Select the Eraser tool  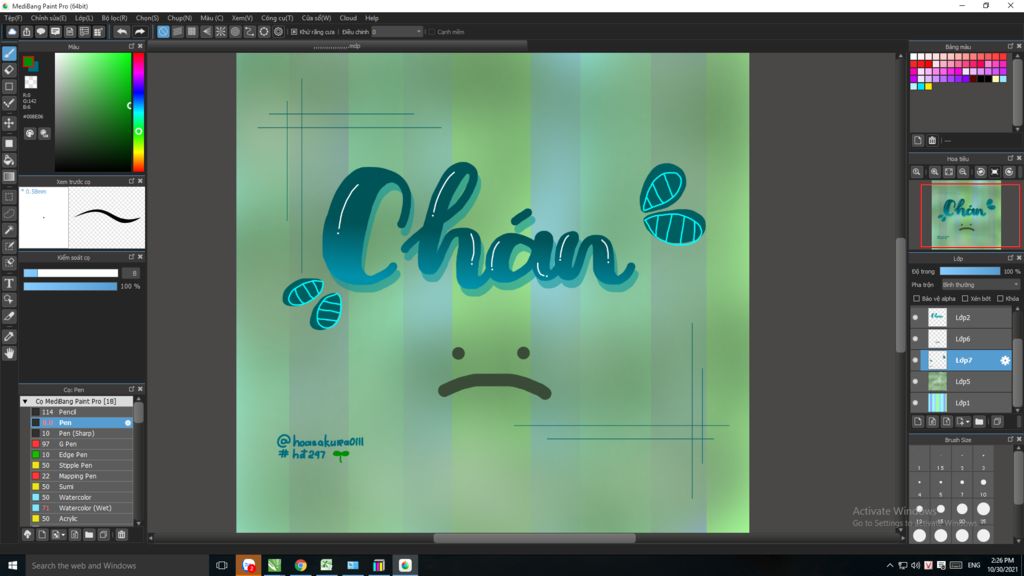(9, 70)
